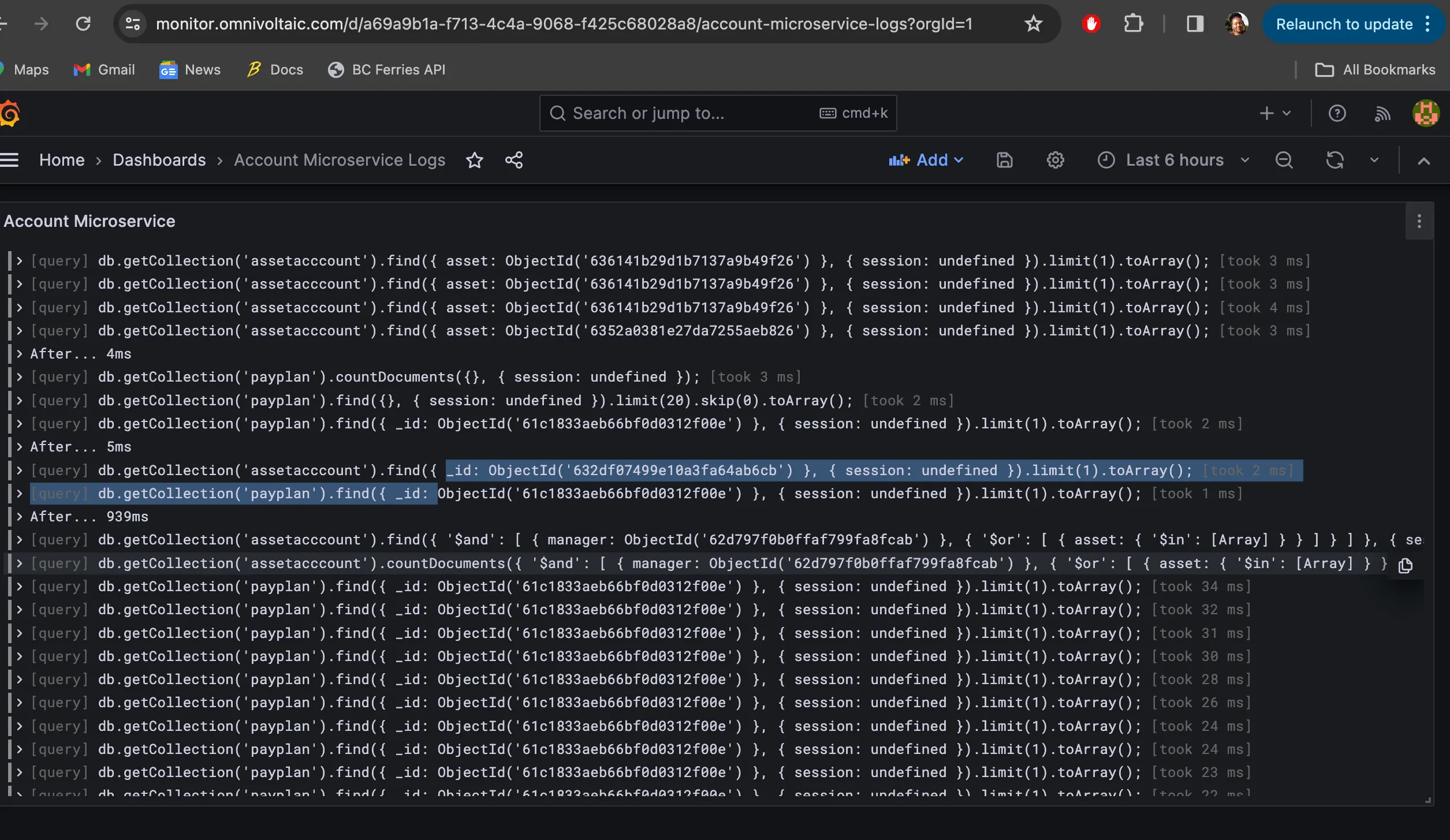Open the Grafana home logo
This screenshot has height=840, width=1450.
[10, 113]
